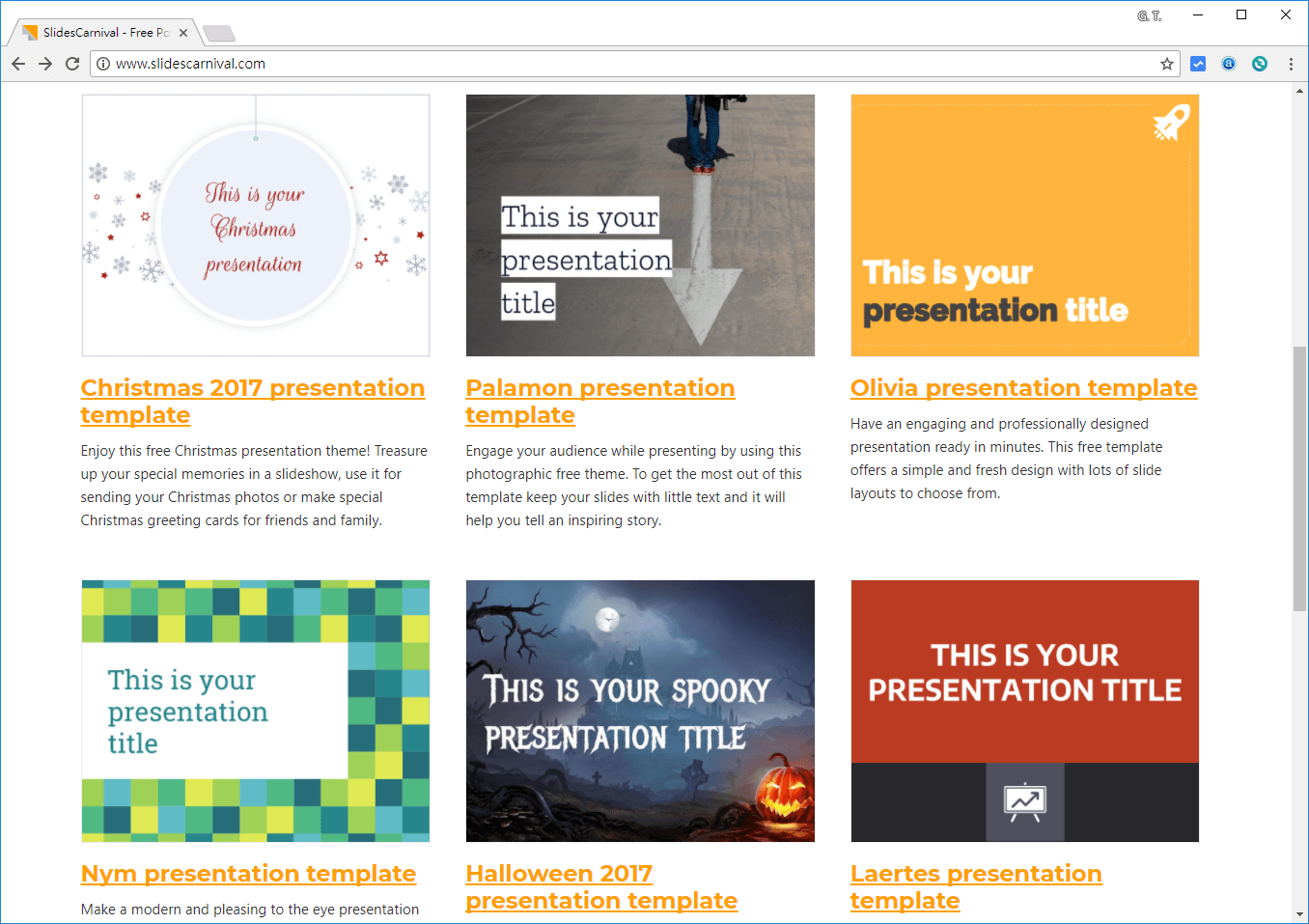Bookmark this page with star icon
The height and width of the screenshot is (924, 1309).
click(x=1167, y=64)
